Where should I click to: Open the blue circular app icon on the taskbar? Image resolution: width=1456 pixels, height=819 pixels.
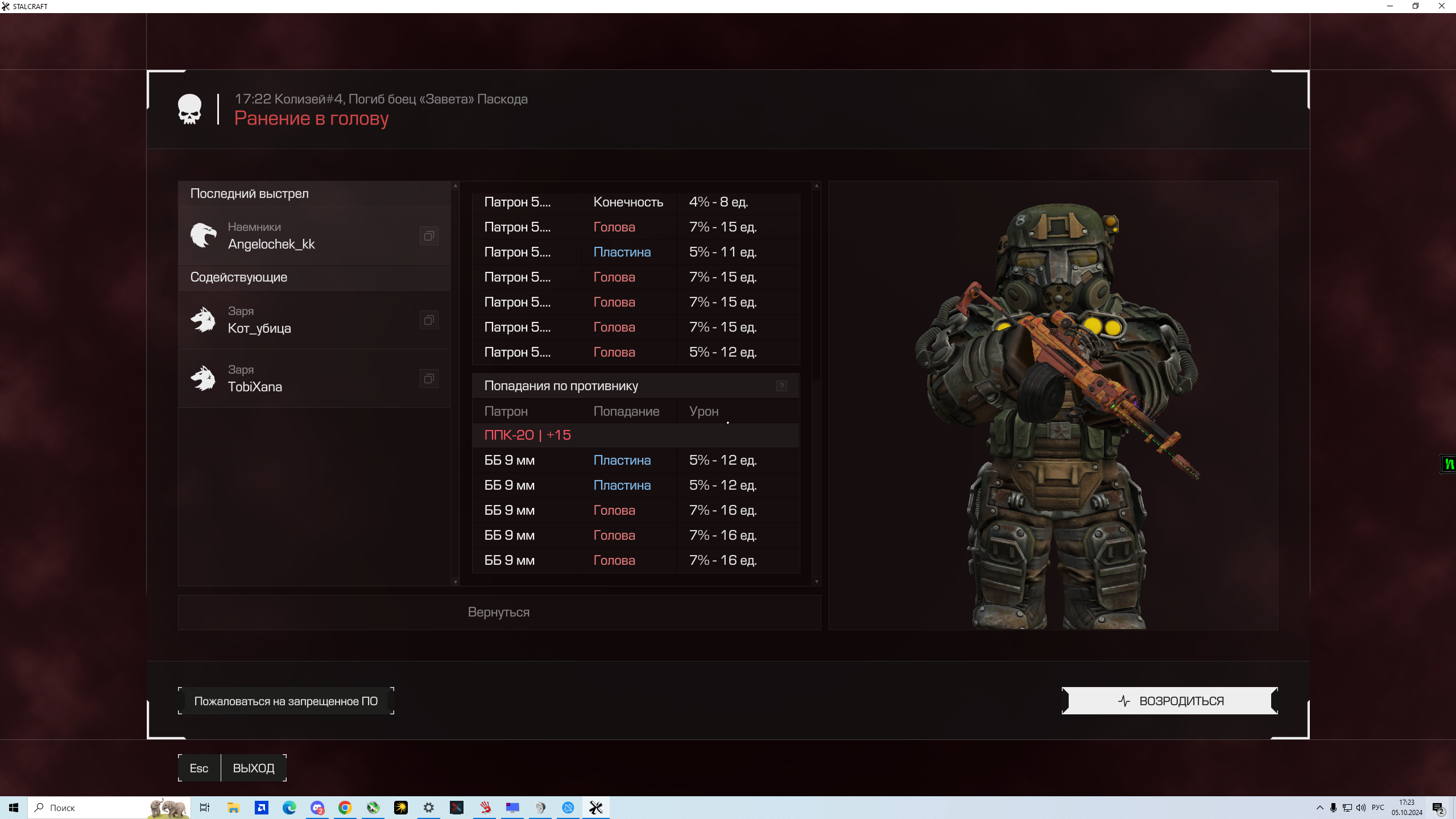coord(568,808)
